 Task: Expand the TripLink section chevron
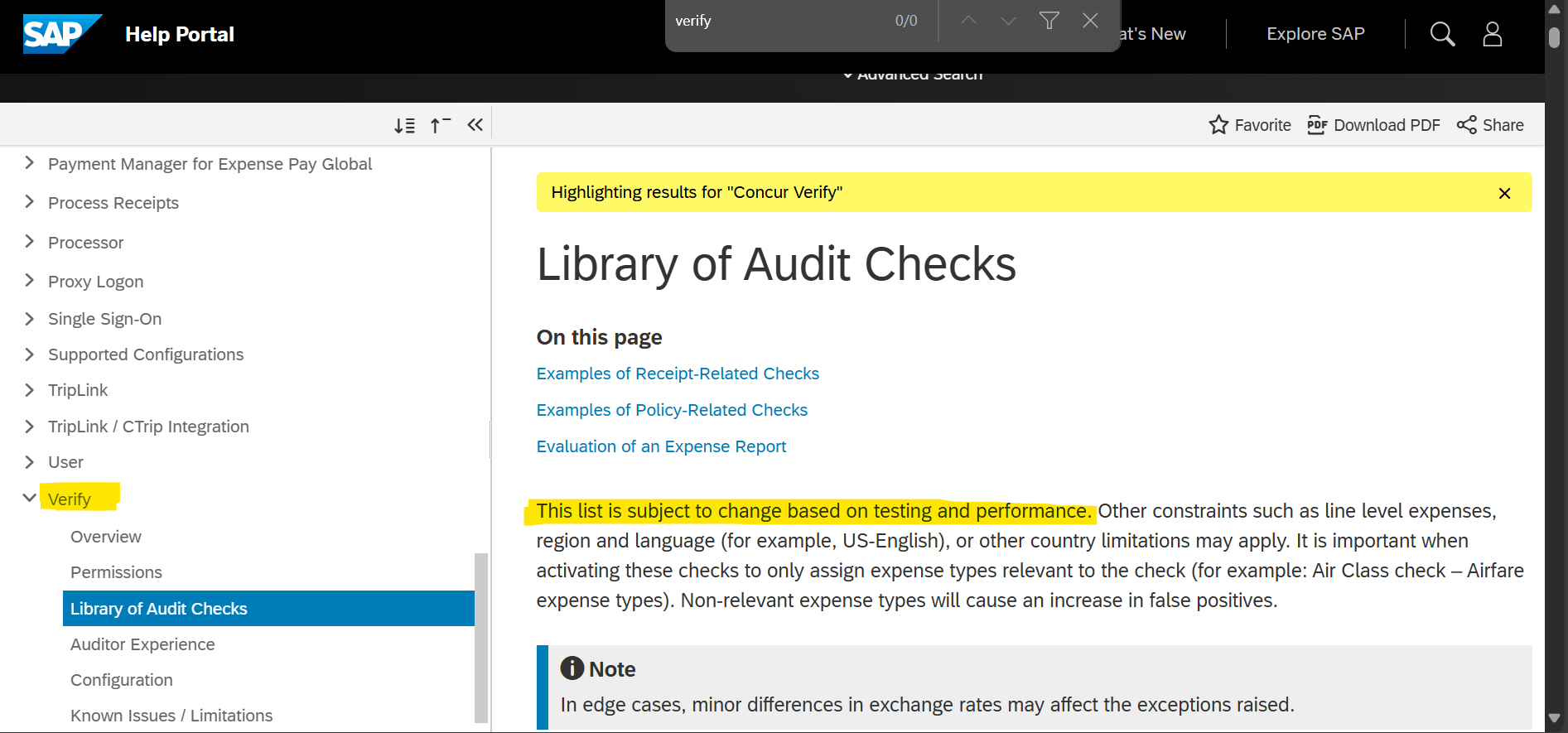click(x=30, y=390)
